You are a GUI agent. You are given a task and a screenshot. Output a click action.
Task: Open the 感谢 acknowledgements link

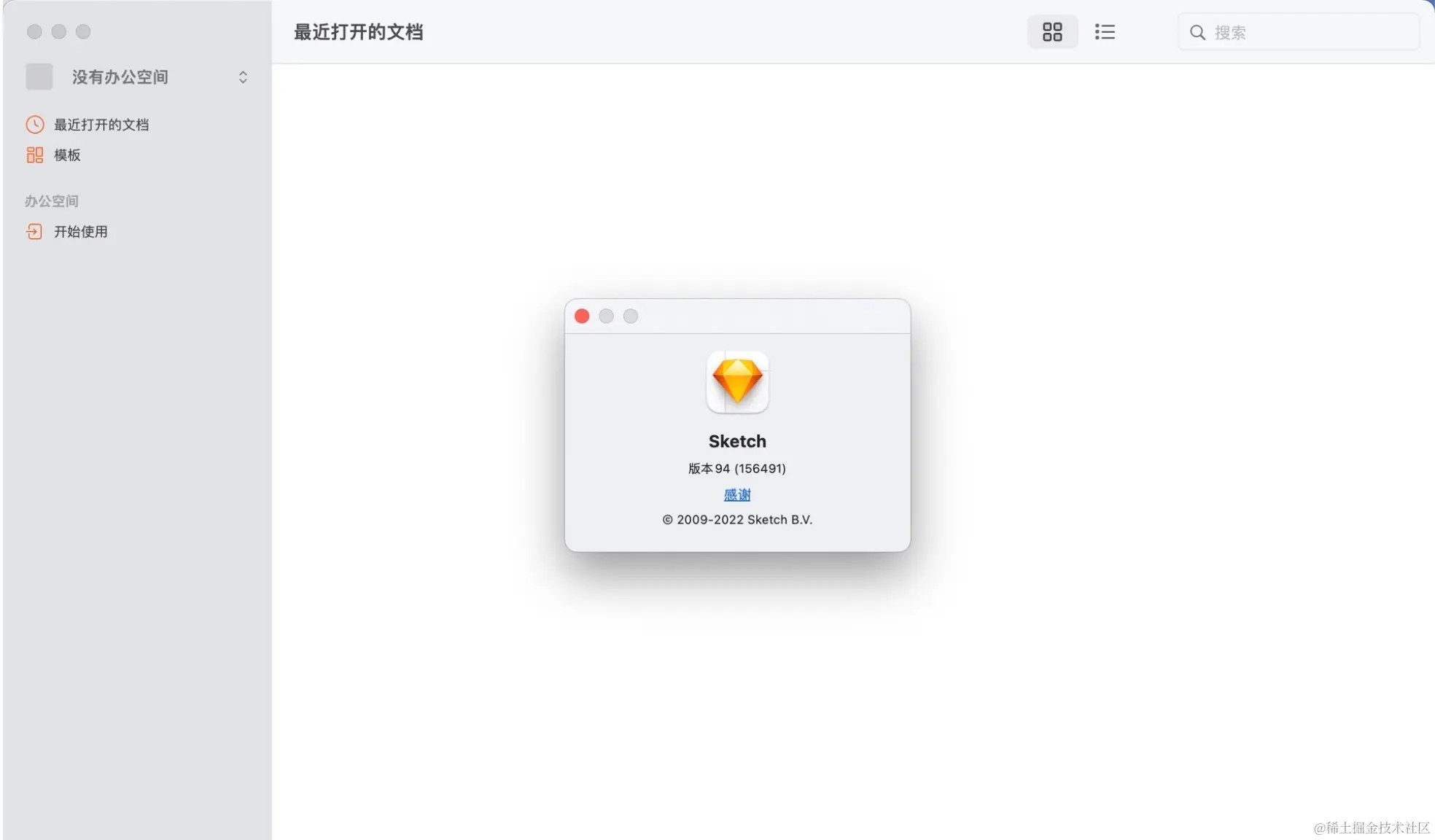(737, 495)
